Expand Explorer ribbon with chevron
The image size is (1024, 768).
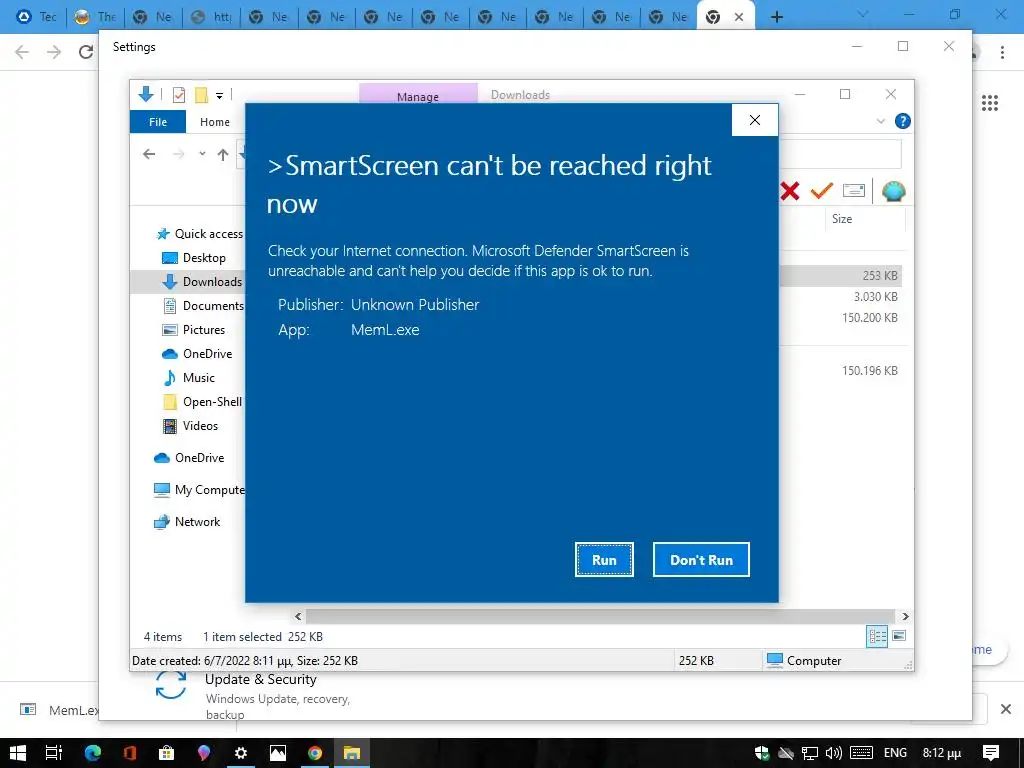pos(880,121)
